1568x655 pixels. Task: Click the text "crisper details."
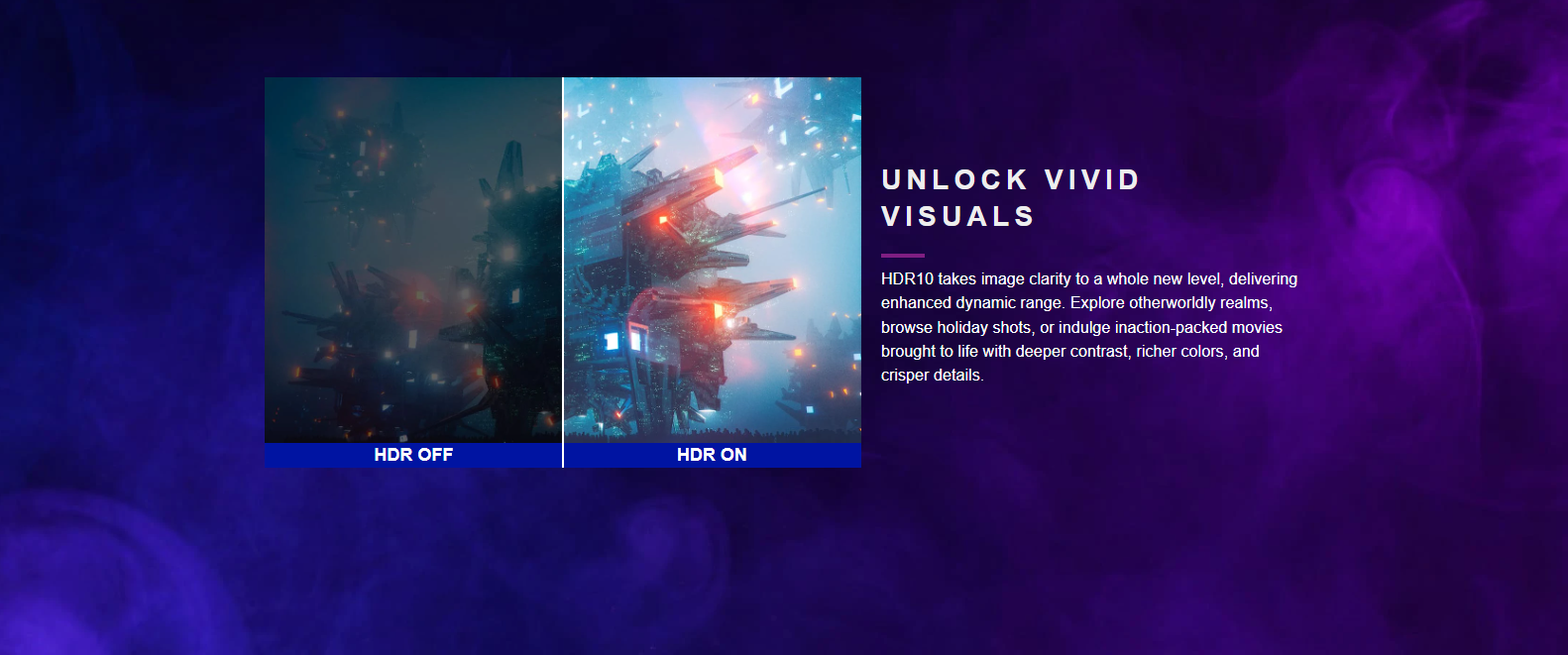[x=932, y=376]
